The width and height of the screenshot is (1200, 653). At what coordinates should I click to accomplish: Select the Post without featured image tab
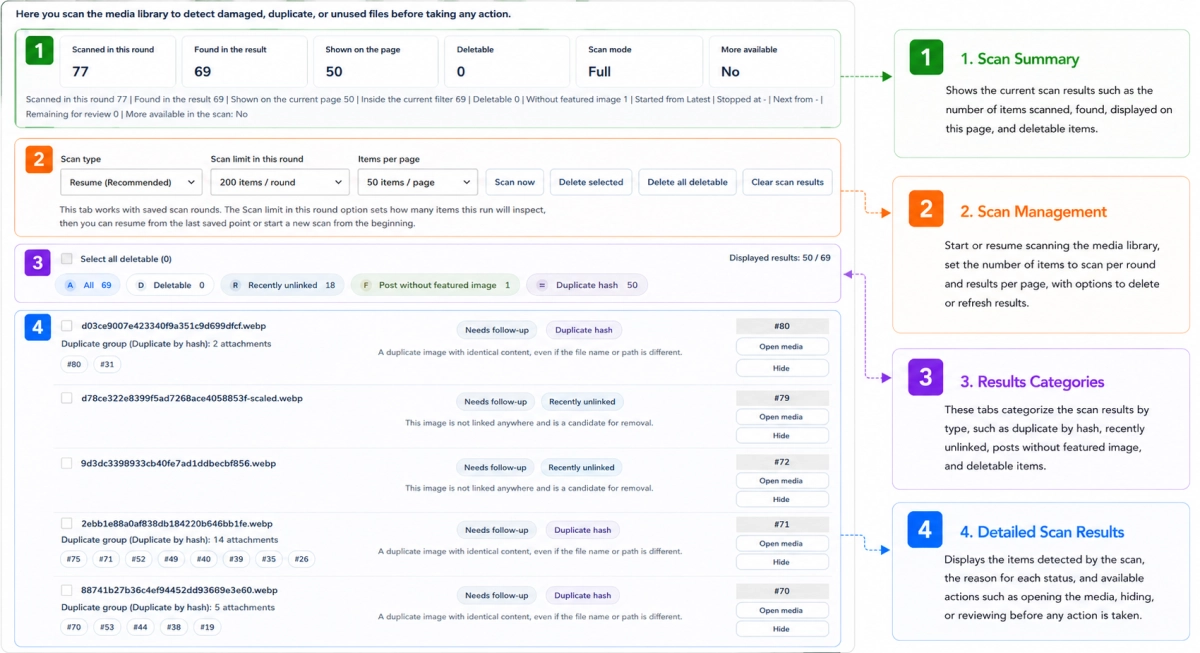coord(435,285)
